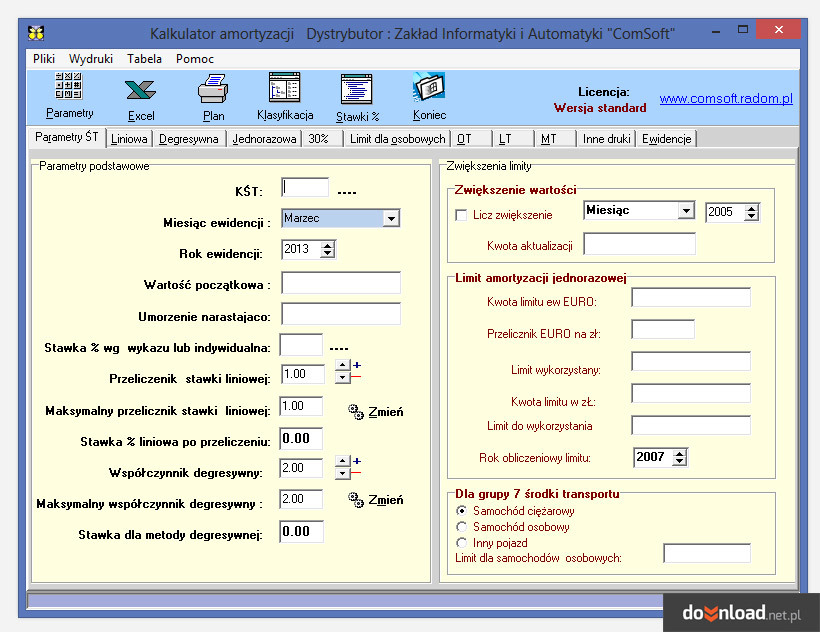Increase Współczynnik degresywny with up arrow

343,461
